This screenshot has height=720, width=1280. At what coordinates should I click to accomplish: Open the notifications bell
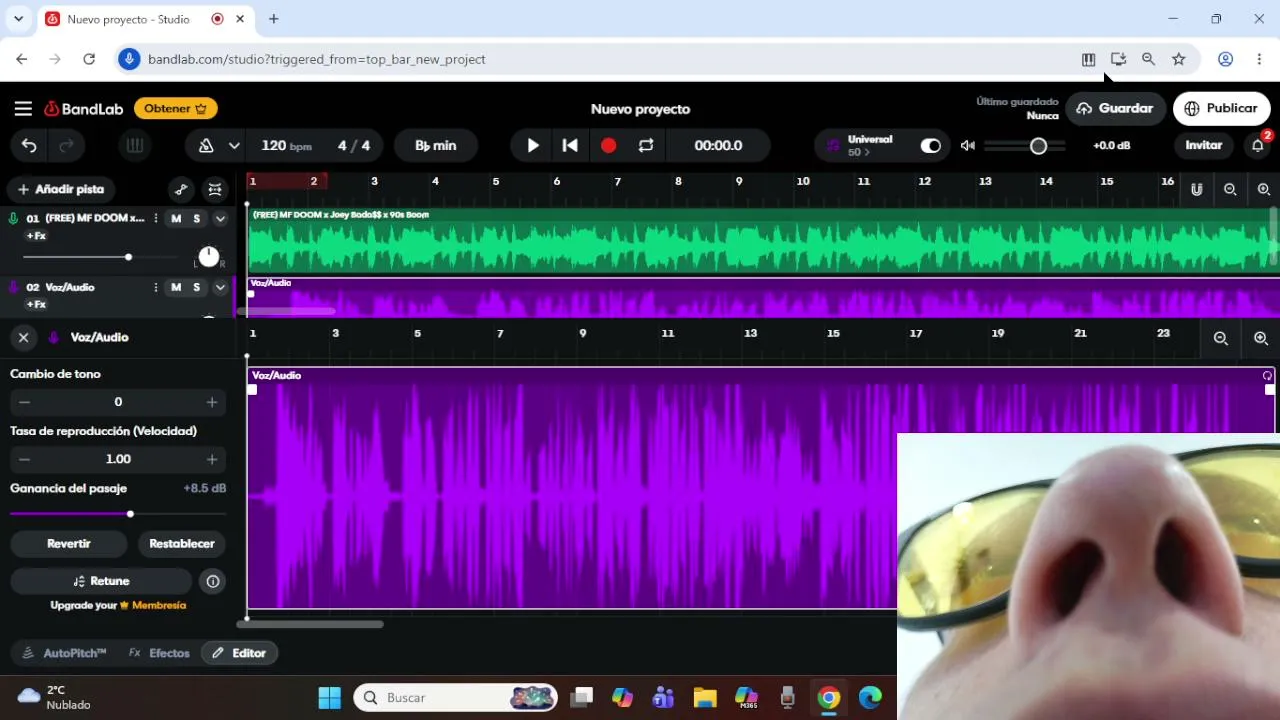(x=1258, y=146)
